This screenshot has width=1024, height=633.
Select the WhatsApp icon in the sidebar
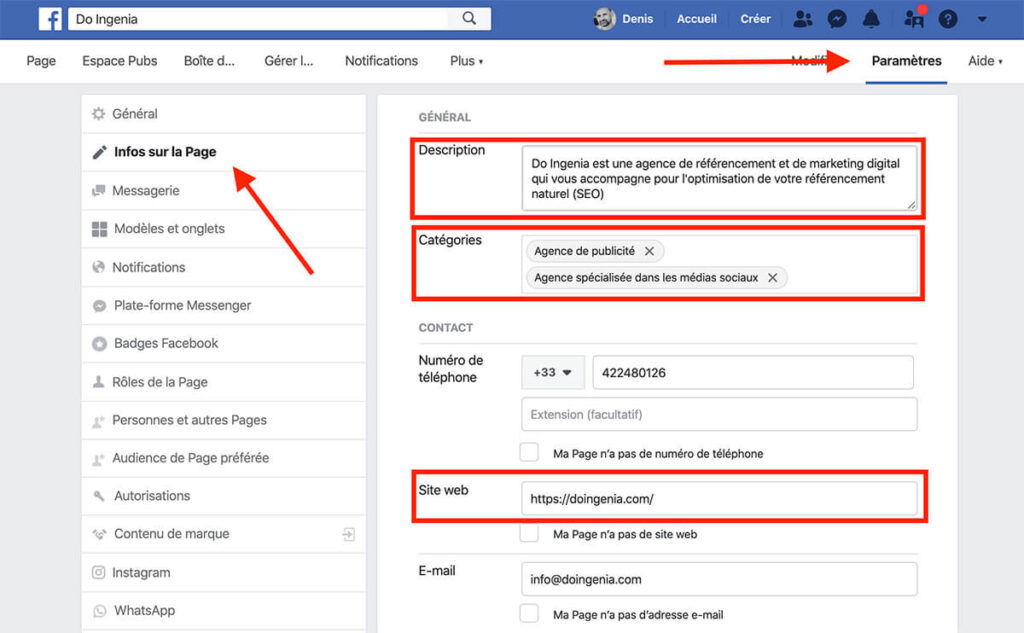[x=98, y=610]
